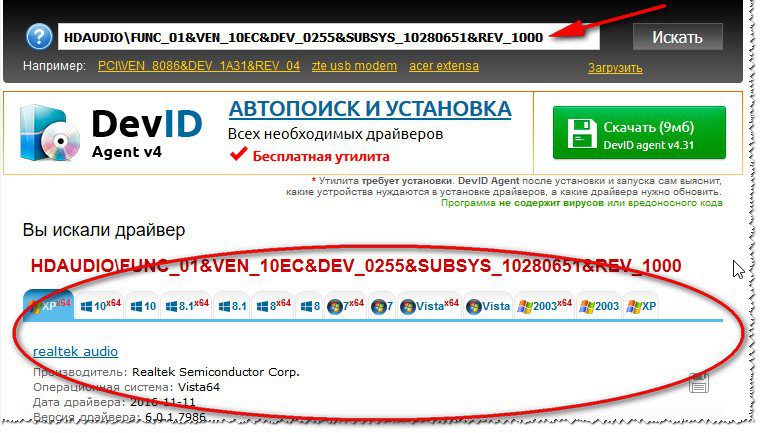The height and width of the screenshot is (433, 763).
Task: Select the Windows 8.1 x64 tab
Action: [187, 306]
